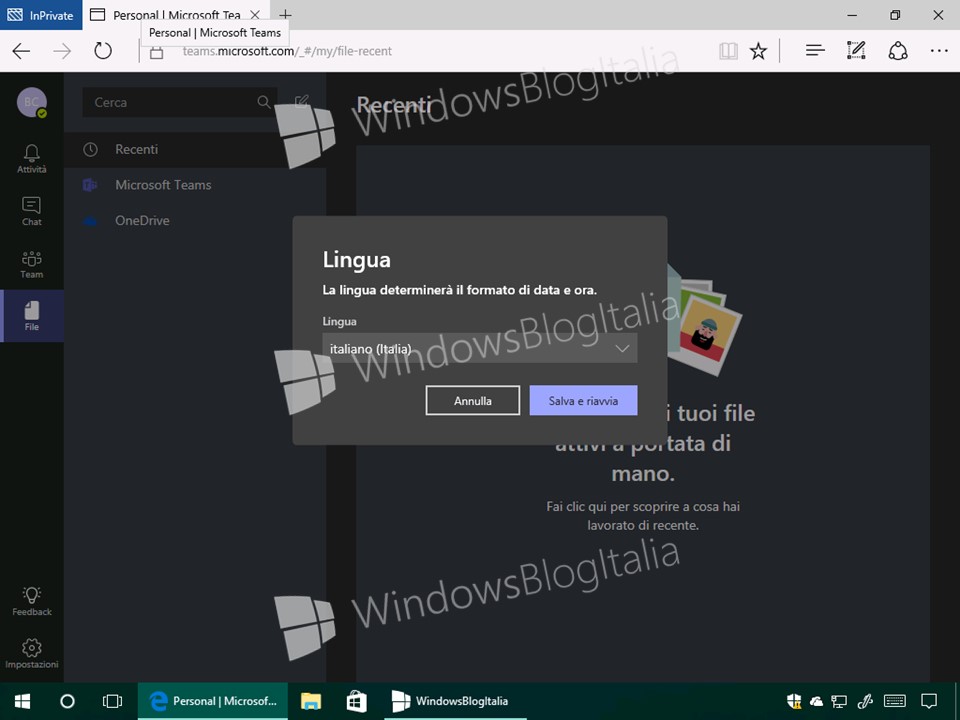
Task: Select the Recenti files entry
Action: click(x=195, y=149)
